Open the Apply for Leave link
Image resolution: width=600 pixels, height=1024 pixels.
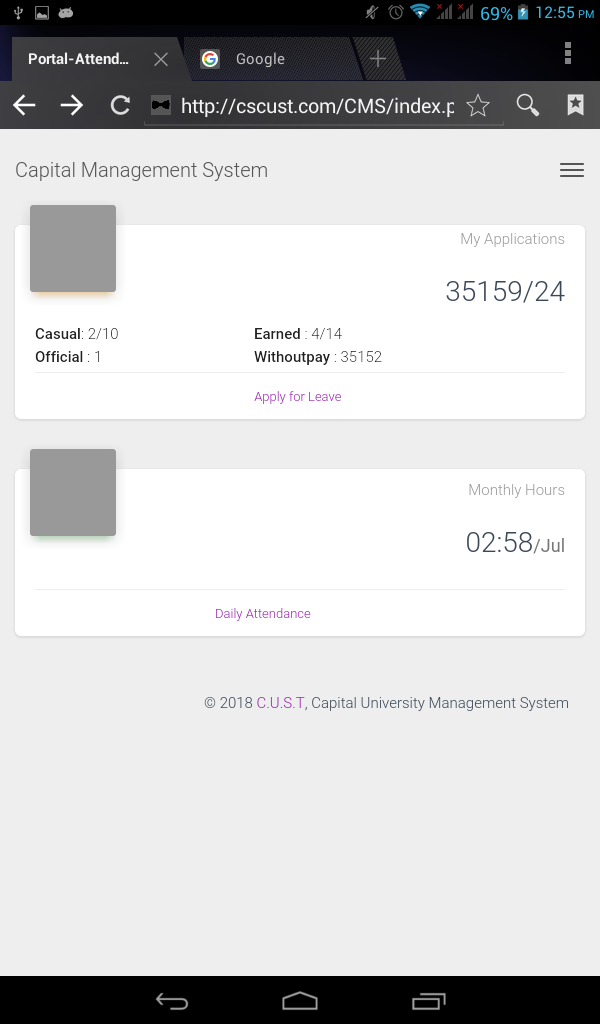[298, 397]
